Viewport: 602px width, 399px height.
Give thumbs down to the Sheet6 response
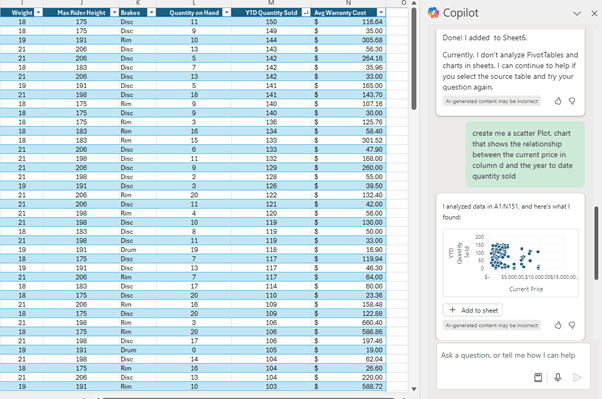[x=572, y=101]
